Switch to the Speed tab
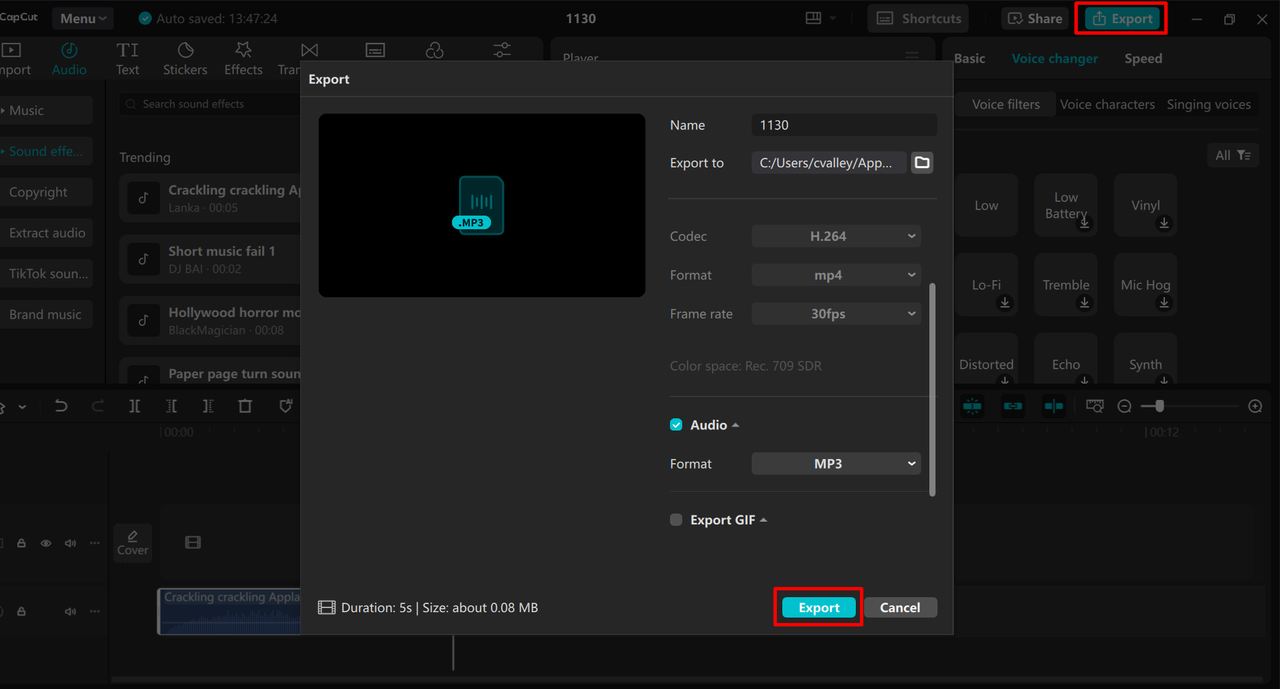 (x=1143, y=58)
